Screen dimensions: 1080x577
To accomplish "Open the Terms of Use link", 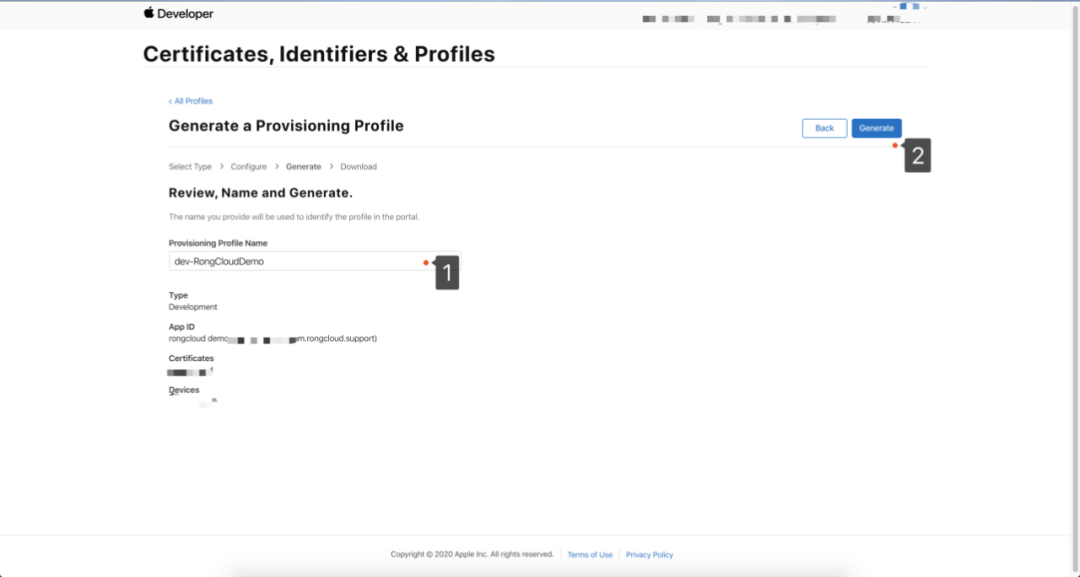I will [590, 555].
